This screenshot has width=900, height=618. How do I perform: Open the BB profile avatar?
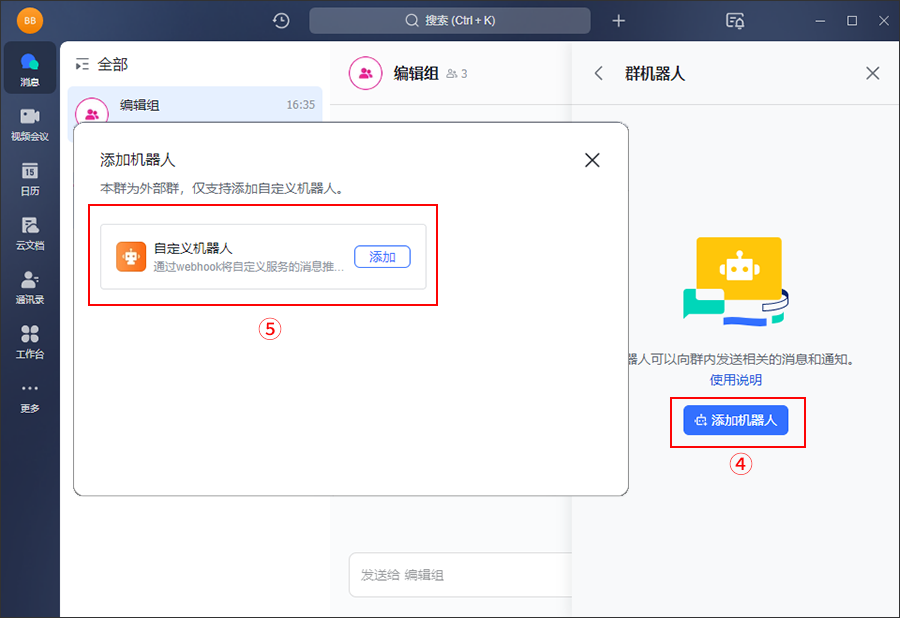coord(30,21)
